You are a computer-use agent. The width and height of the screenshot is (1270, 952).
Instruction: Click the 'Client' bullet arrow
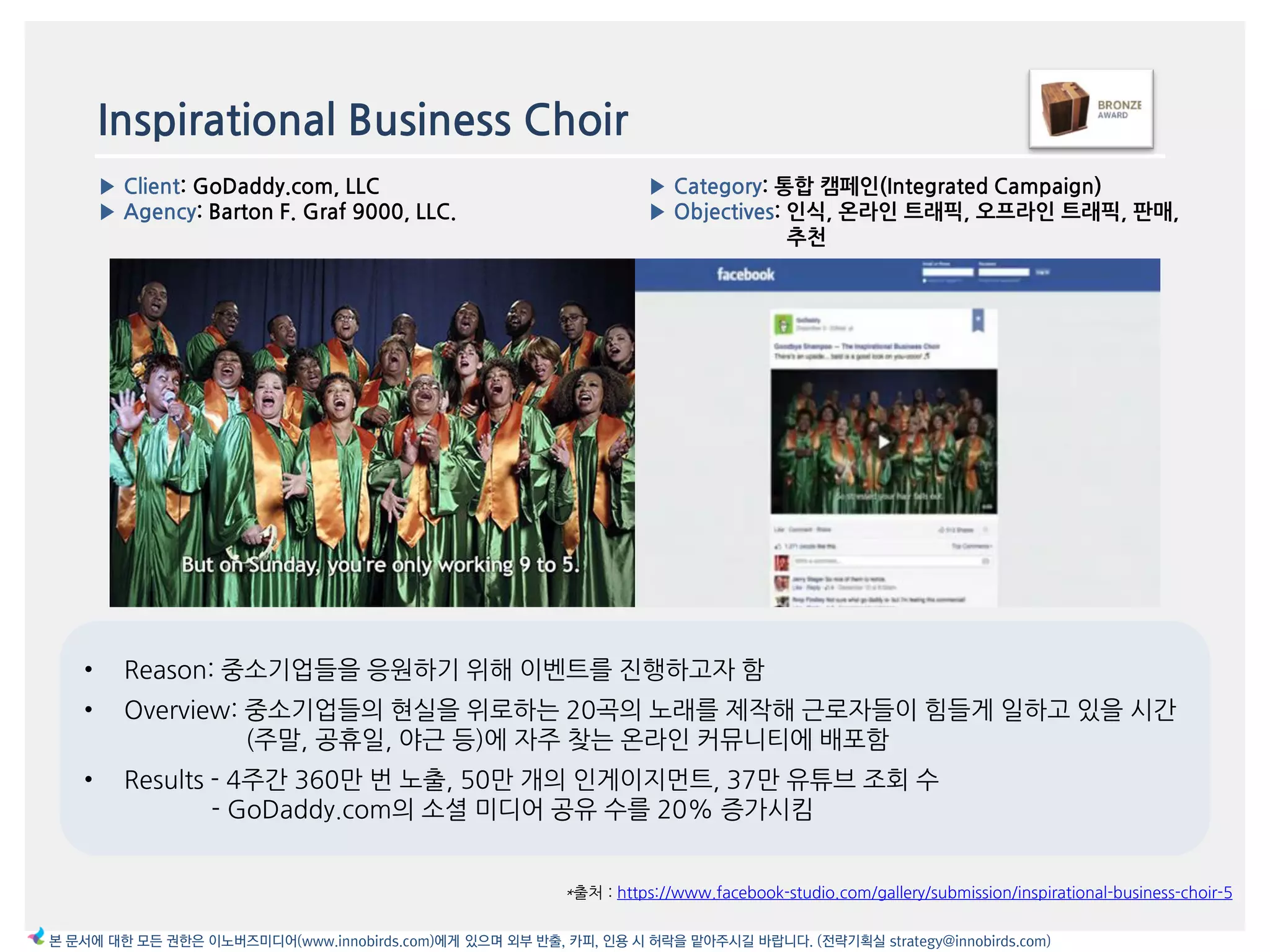(107, 187)
